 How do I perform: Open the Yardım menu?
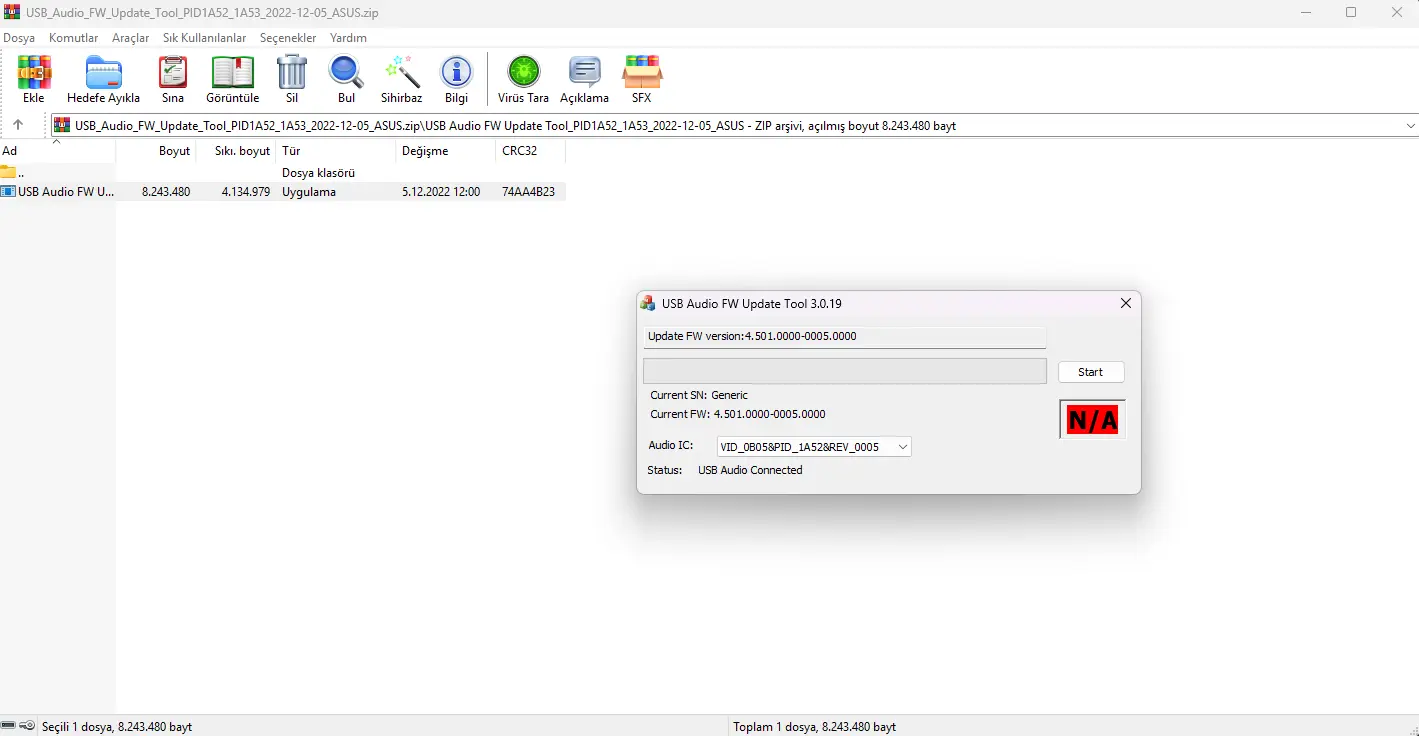pyautogui.click(x=348, y=38)
